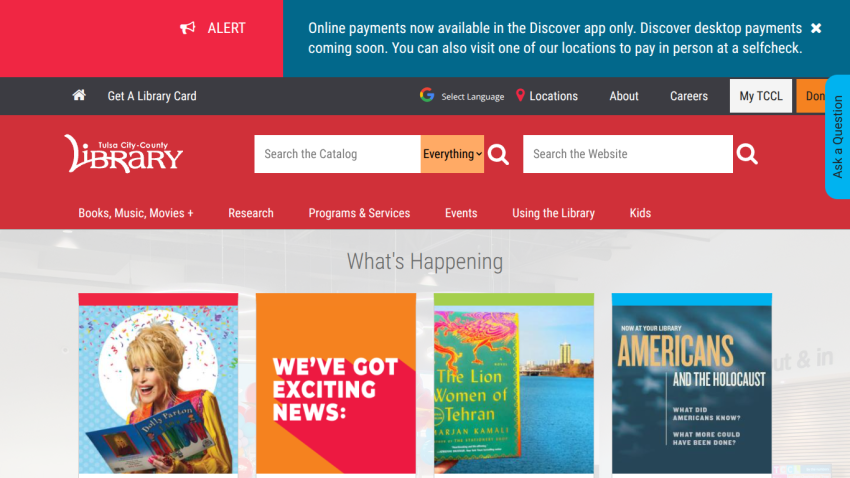Image resolution: width=850 pixels, height=478 pixels.
Task: Open the Ask a Question side tab
Action: 838,137
